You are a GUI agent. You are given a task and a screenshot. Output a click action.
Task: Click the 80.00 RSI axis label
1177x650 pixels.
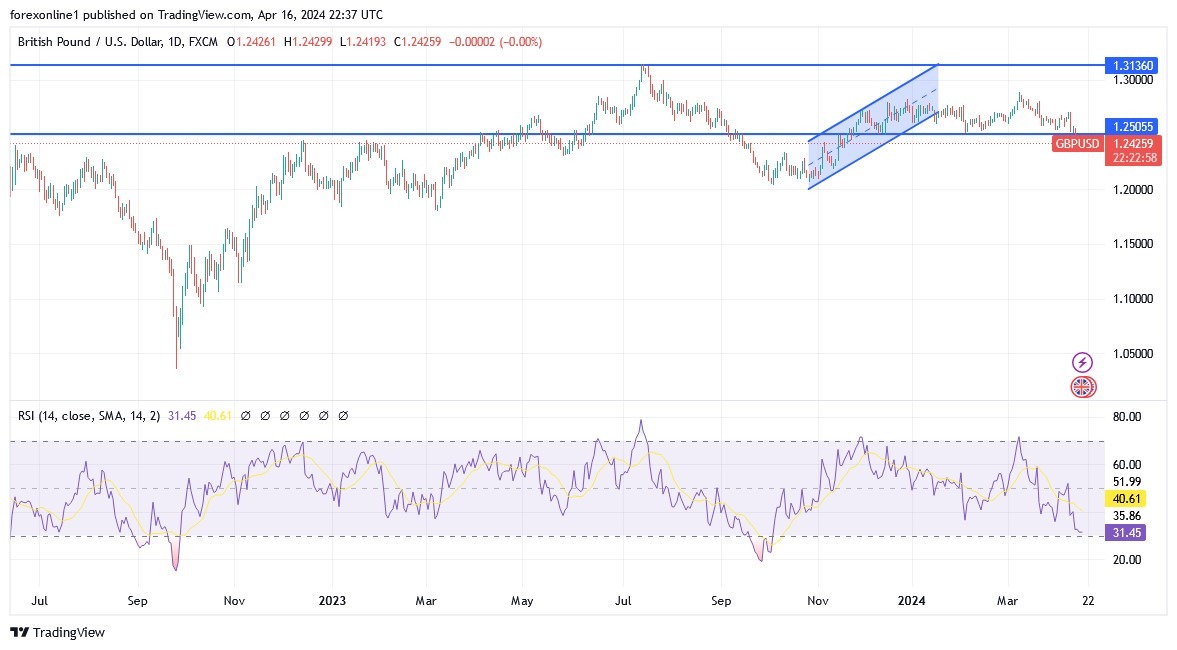click(x=1127, y=417)
